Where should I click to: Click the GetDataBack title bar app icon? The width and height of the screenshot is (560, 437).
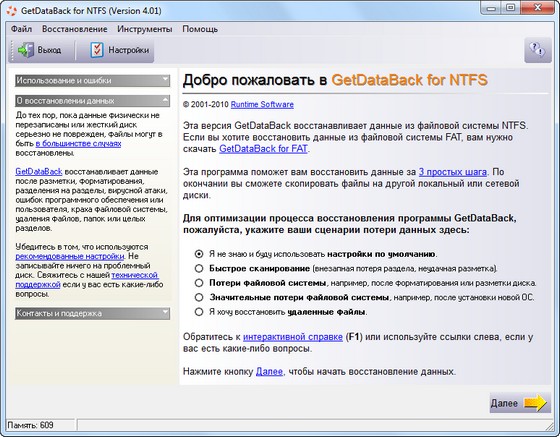point(11,11)
